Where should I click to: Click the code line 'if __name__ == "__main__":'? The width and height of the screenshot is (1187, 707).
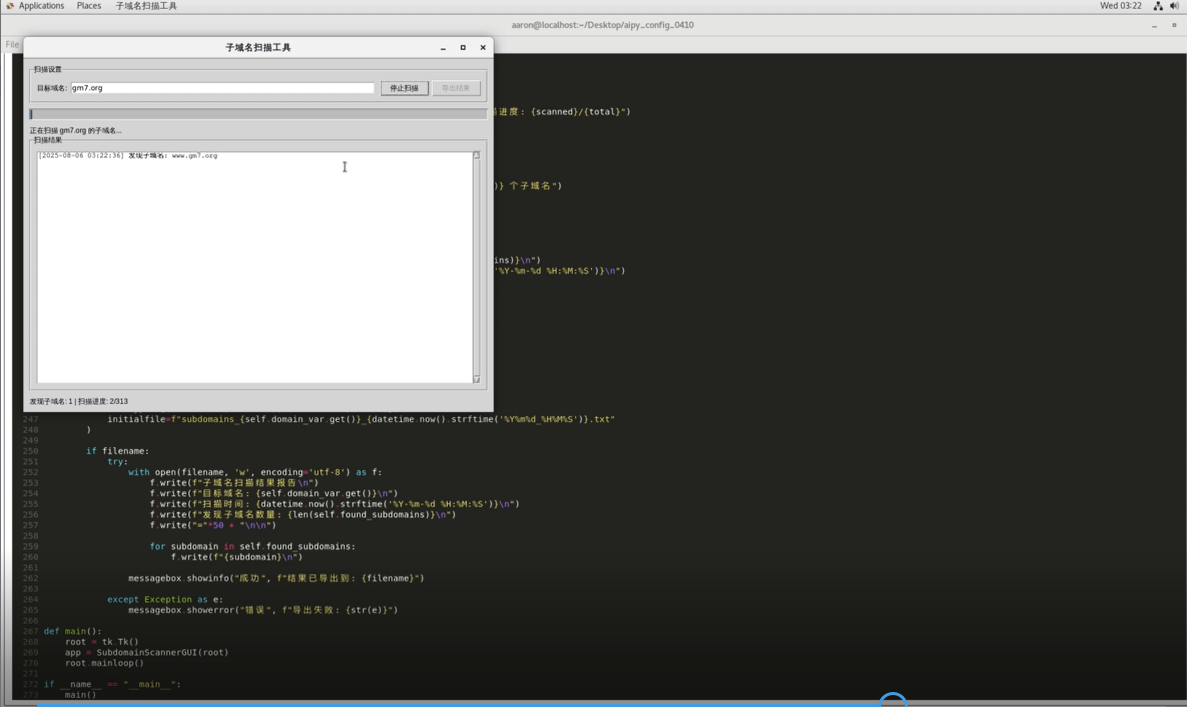112,684
